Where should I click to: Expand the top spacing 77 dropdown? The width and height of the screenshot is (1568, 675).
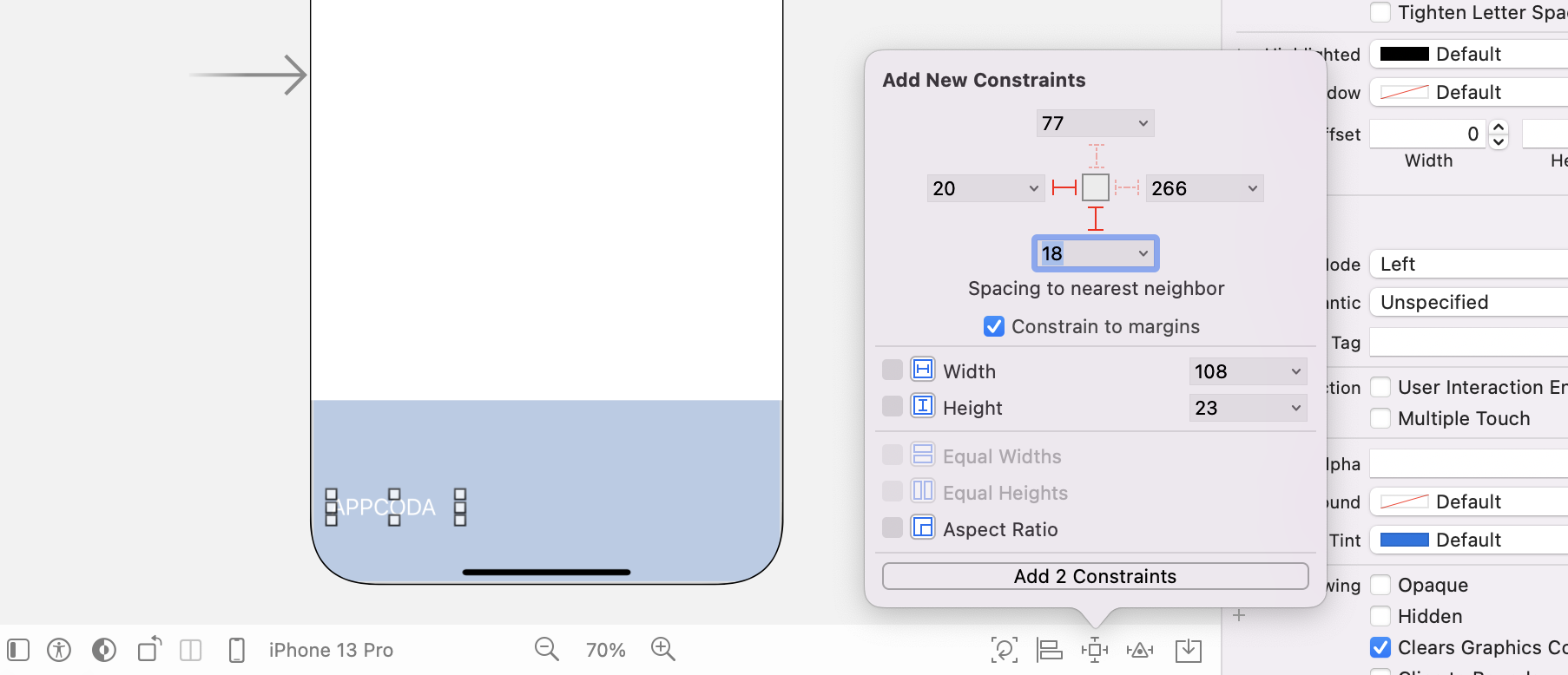coord(1143,123)
